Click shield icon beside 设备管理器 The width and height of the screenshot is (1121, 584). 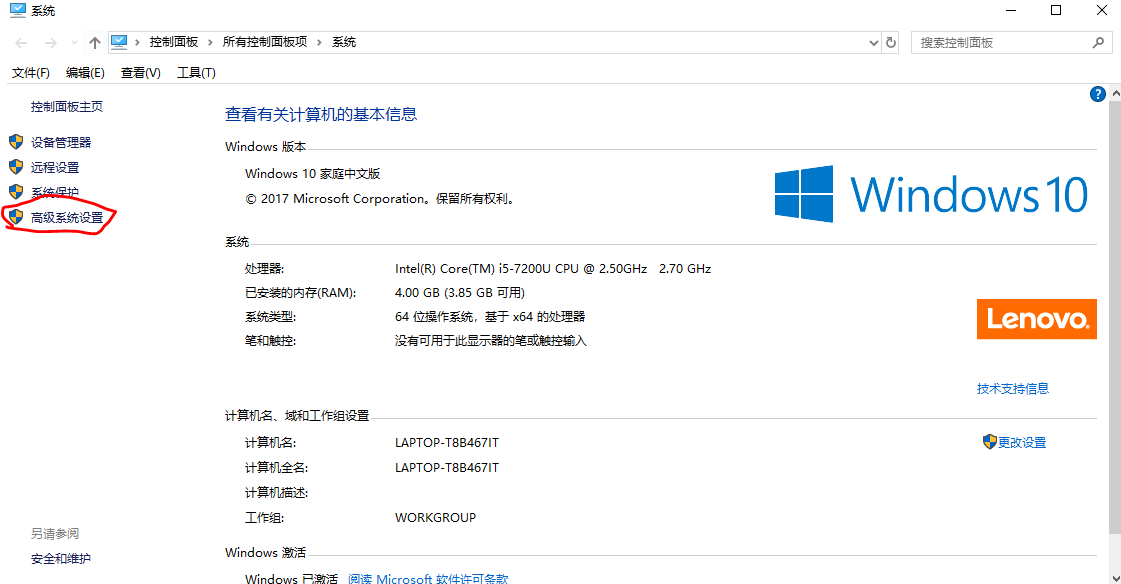click(x=16, y=142)
